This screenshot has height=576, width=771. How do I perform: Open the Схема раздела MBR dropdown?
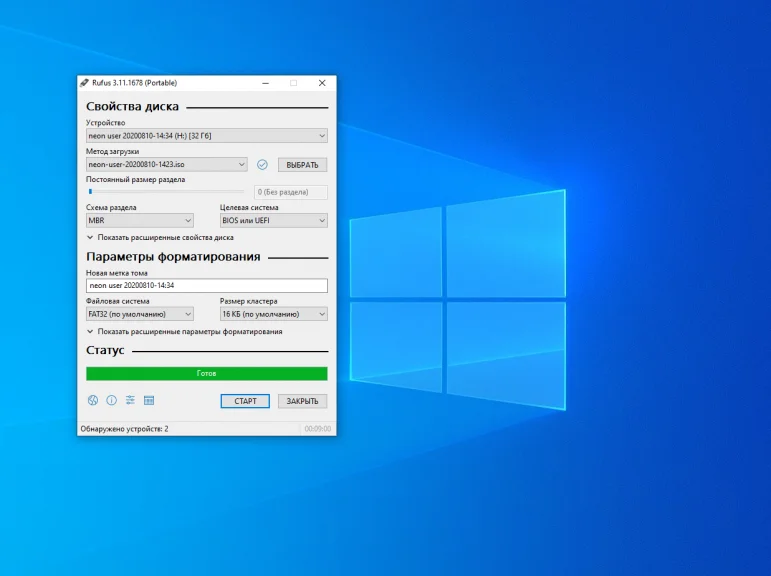tap(140, 220)
